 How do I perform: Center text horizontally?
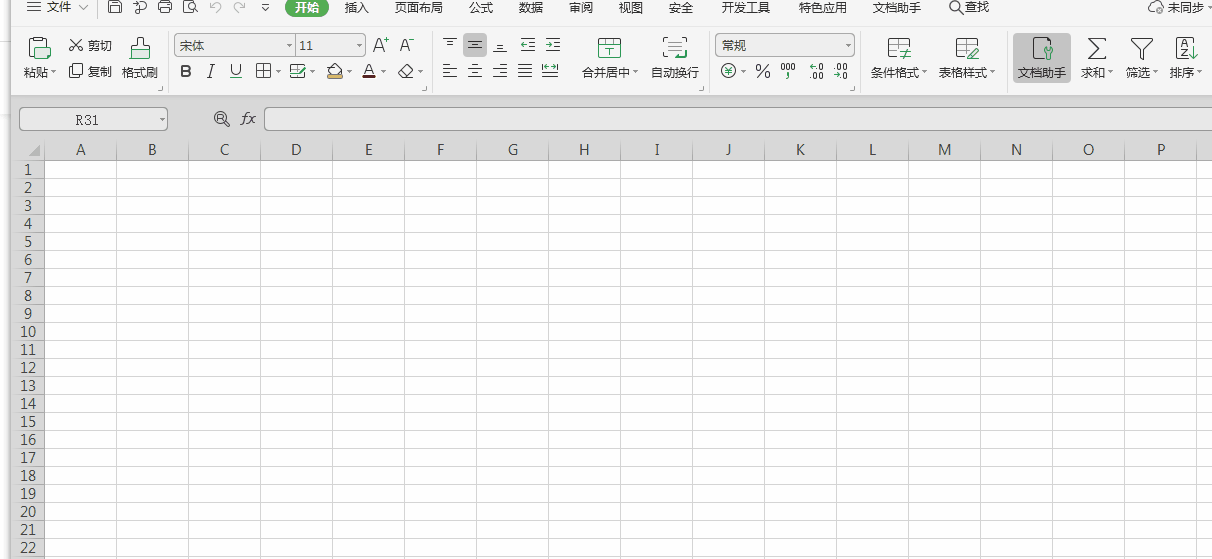pos(475,71)
